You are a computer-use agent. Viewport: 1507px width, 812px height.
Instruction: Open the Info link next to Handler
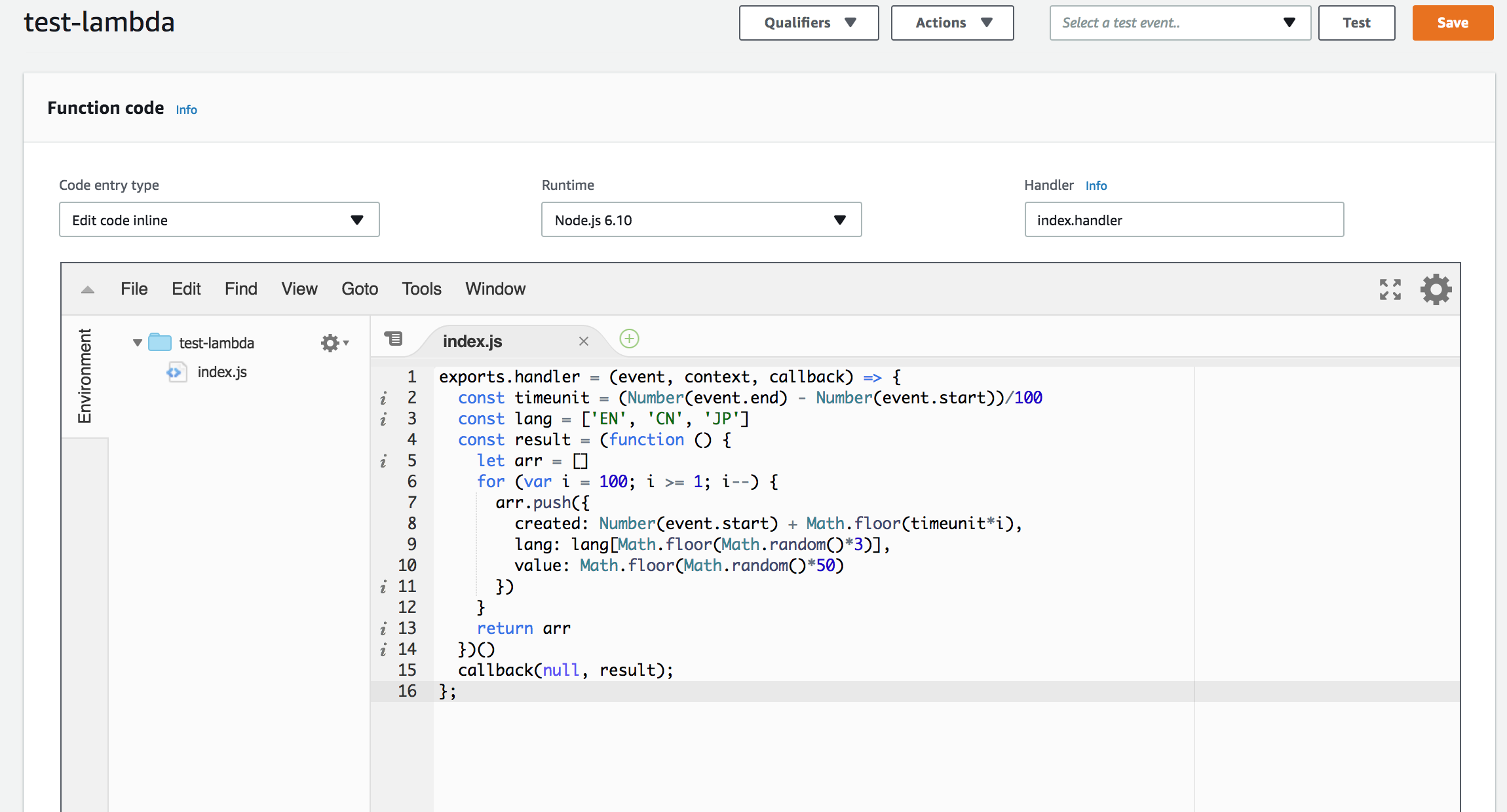[1096, 185]
